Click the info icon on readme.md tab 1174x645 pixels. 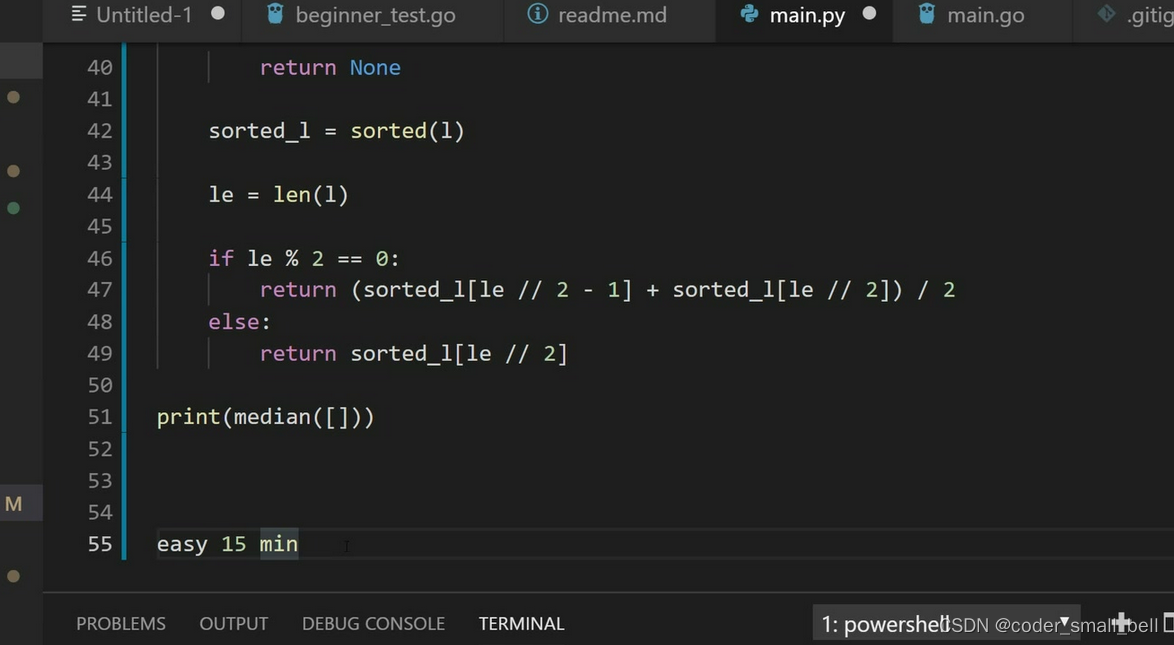point(538,14)
